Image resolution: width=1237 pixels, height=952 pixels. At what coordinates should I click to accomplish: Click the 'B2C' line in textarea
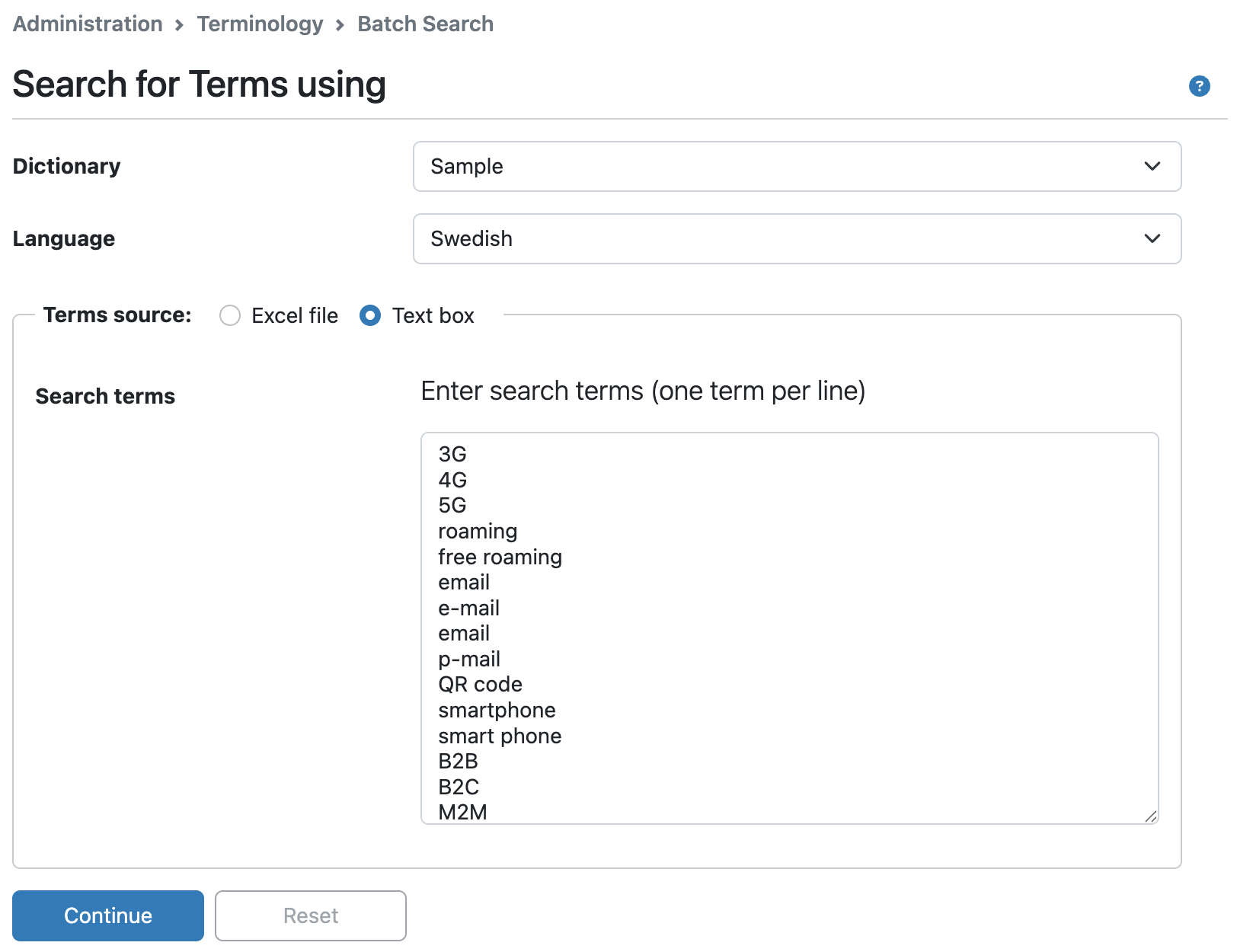click(459, 787)
